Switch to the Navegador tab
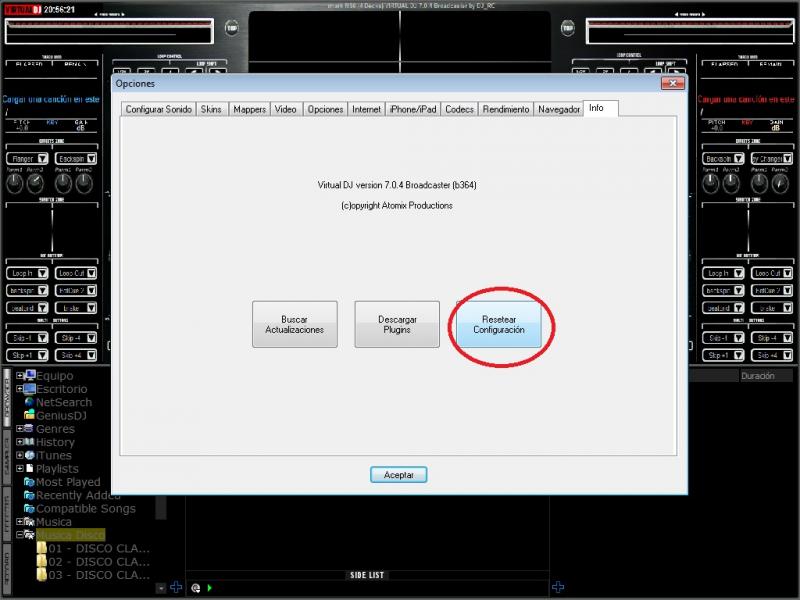This screenshot has height=600, width=800. (x=559, y=109)
